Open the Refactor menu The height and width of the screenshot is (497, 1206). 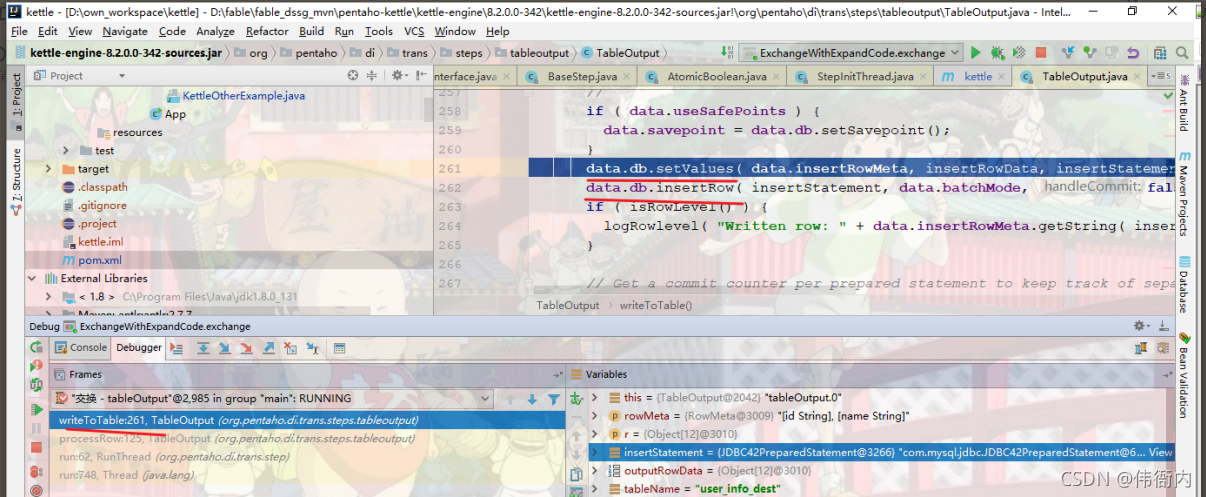pos(267,31)
